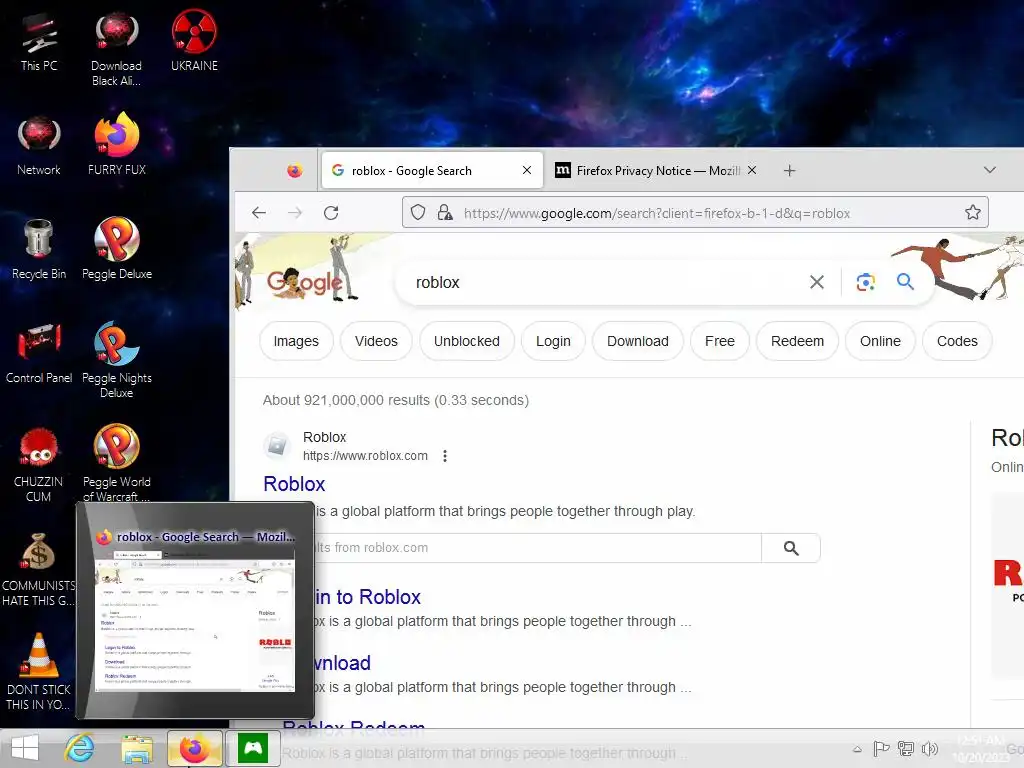Filter results by Images
The height and width of the screenshot is (768, 1024).
(296, 341)
